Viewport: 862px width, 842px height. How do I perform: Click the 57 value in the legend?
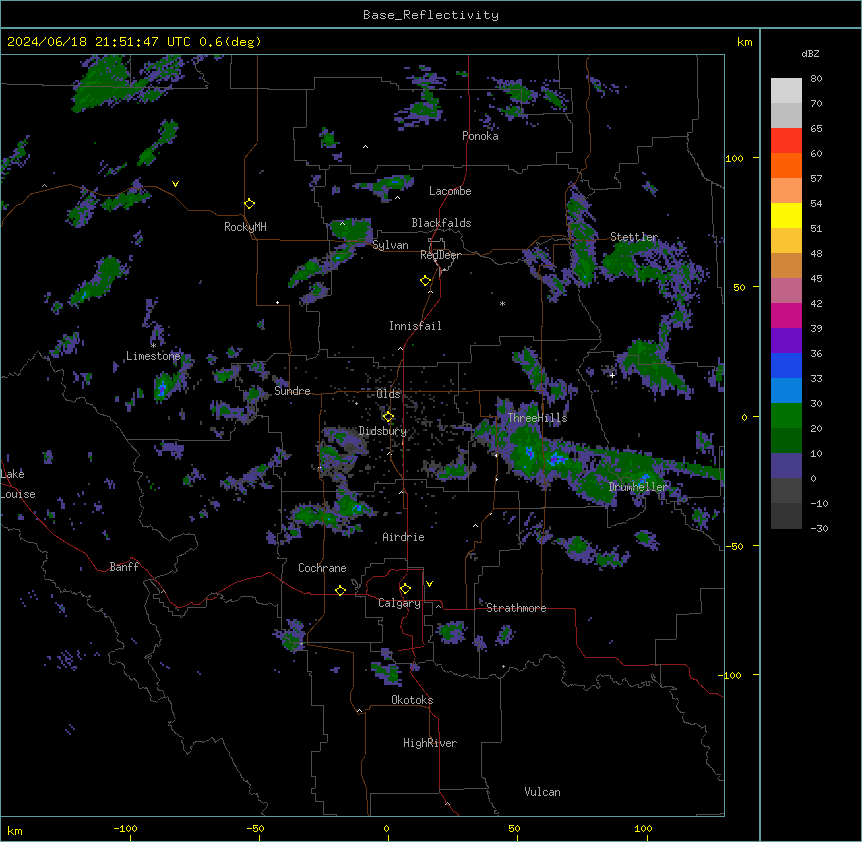(x=816, y=179)
